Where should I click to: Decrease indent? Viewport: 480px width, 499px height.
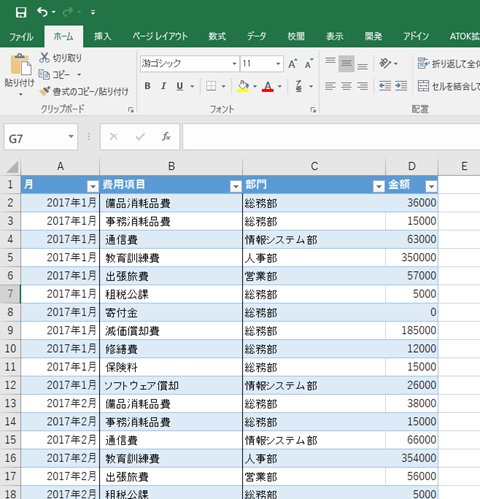(385, 86)
